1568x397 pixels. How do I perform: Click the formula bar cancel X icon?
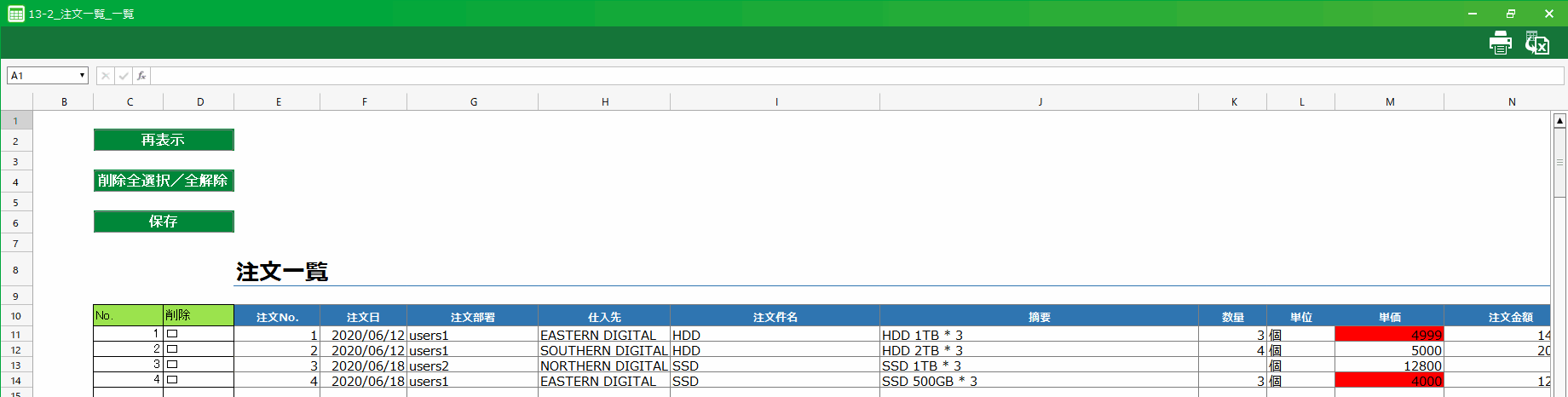click(105, 76)
